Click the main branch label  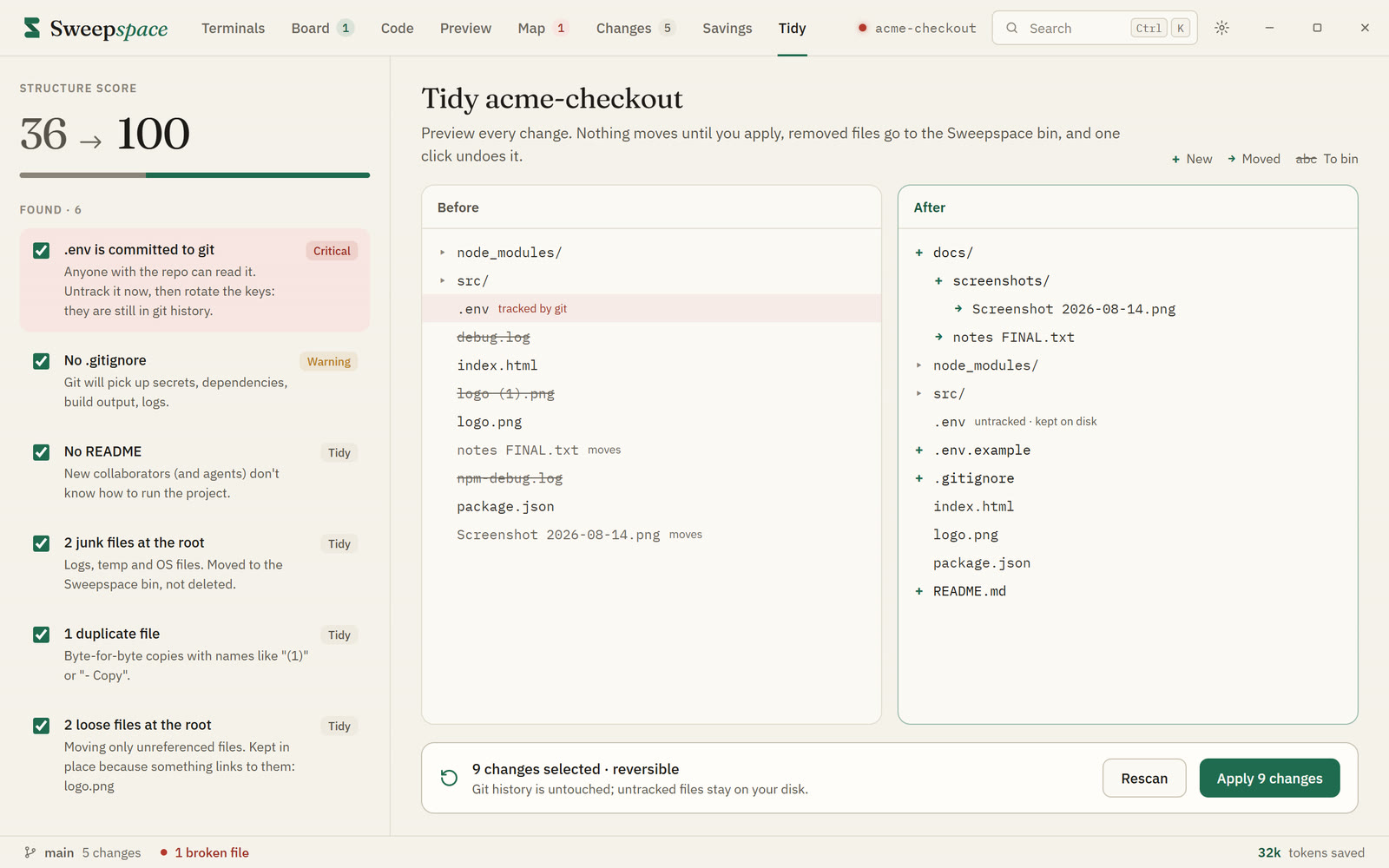click(x=59, y=852)
